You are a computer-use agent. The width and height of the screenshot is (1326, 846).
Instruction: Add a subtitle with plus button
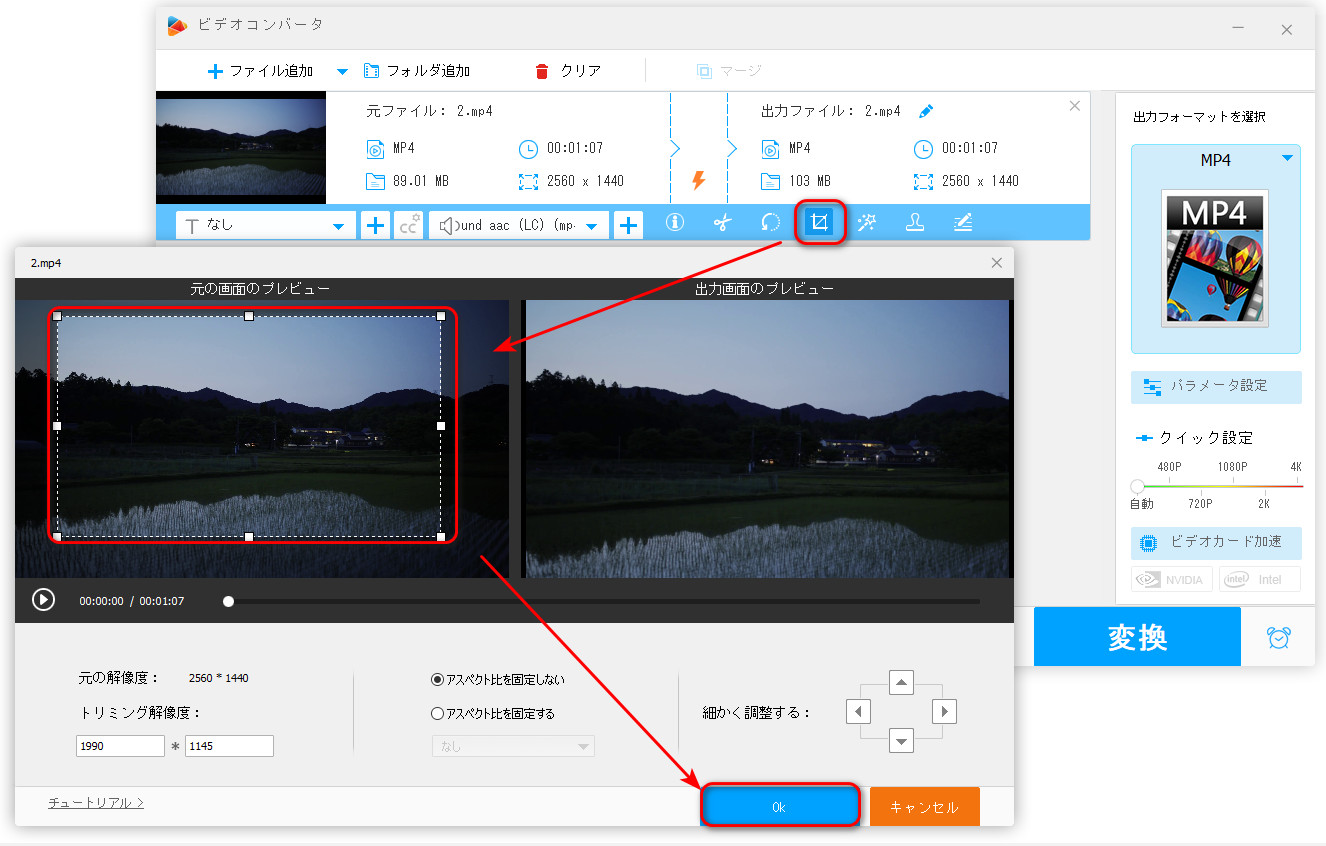[x=375, y=226]
